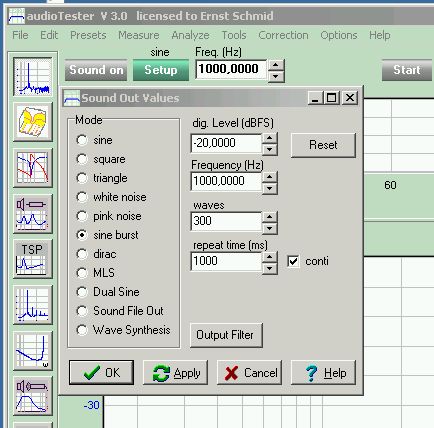Open the TSP parameters icon
The image size is (434, 428).
33,259
